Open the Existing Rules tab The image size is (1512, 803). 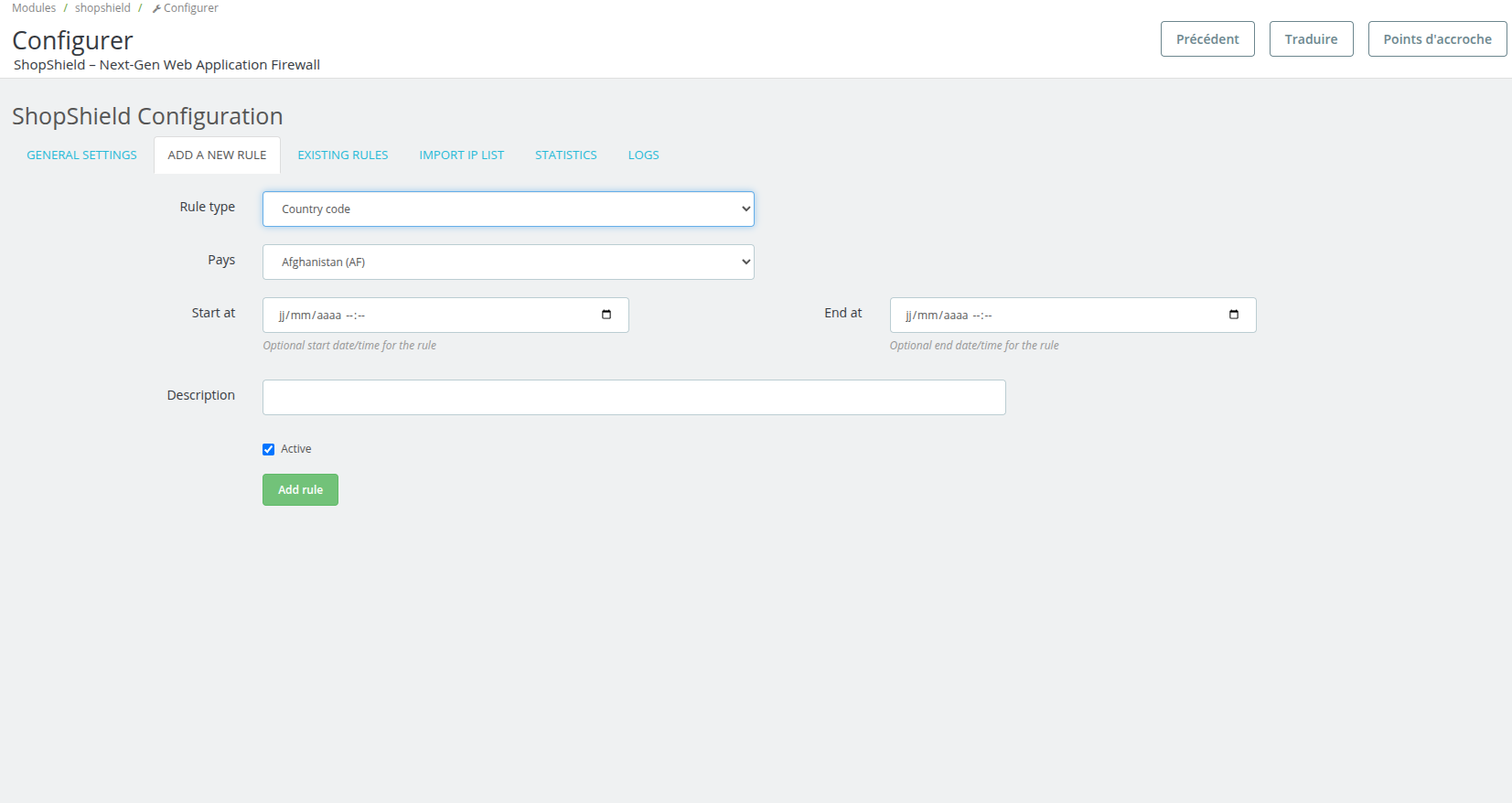(x=343, y=155)
